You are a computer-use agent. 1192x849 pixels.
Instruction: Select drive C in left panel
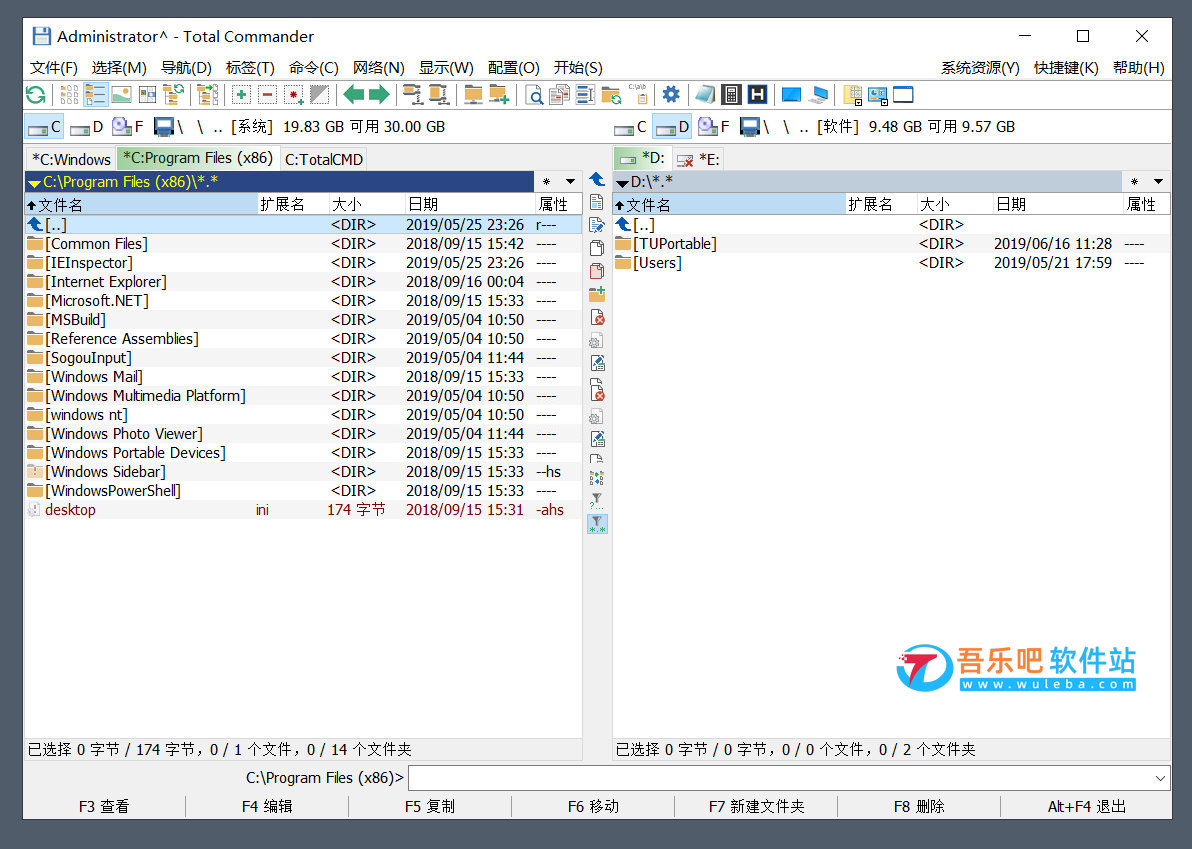[x=43, y=127]
